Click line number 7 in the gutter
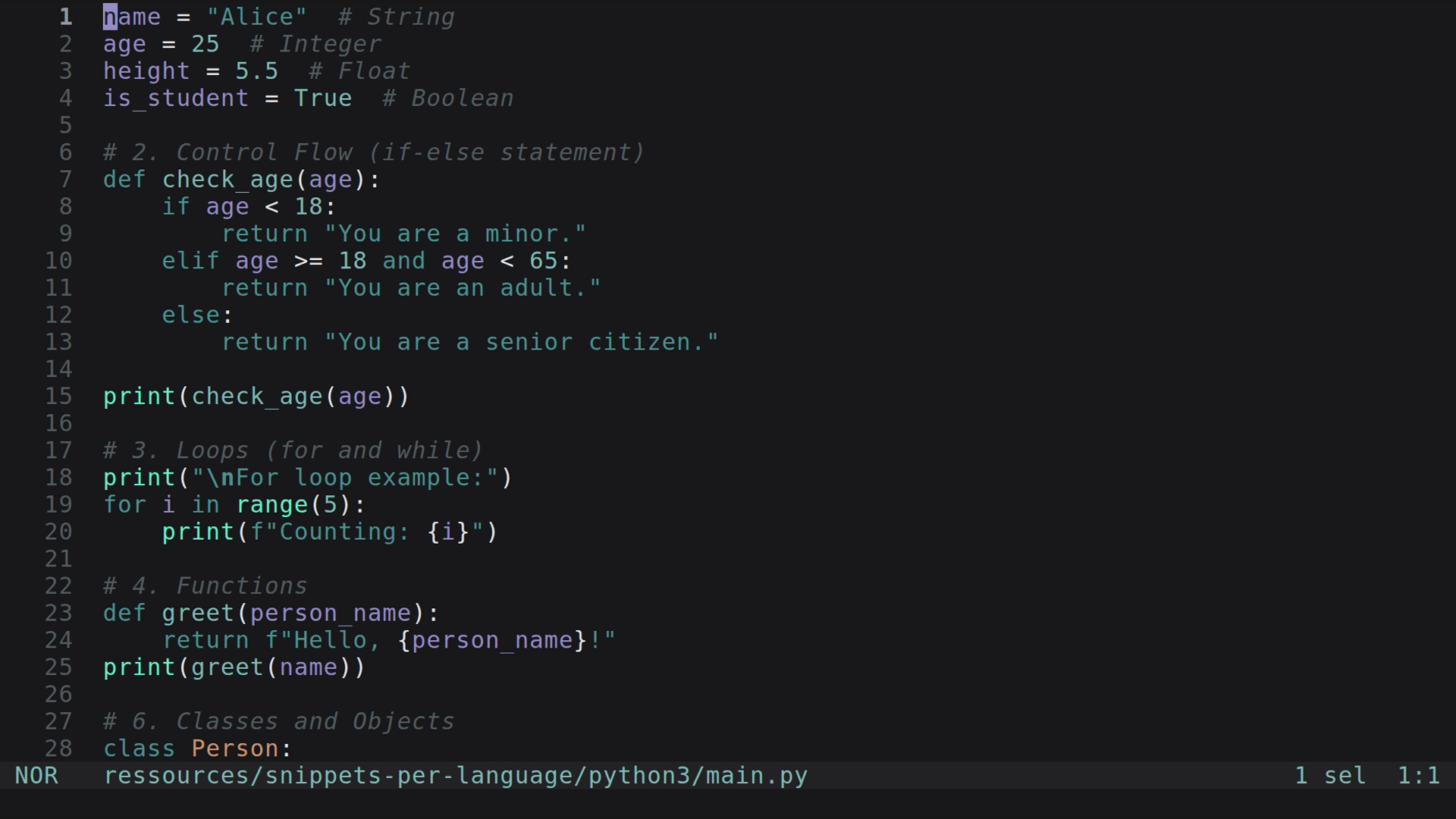This screenshot has width=1456, height=819. point(65,179)
